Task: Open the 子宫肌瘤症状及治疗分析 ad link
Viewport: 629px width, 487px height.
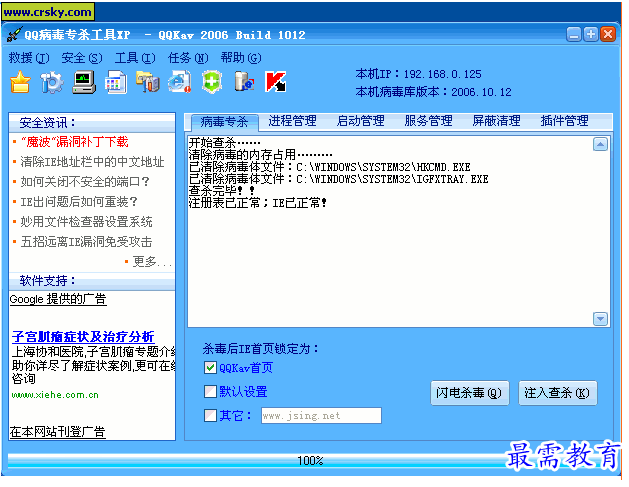Action: coord(83,337)
